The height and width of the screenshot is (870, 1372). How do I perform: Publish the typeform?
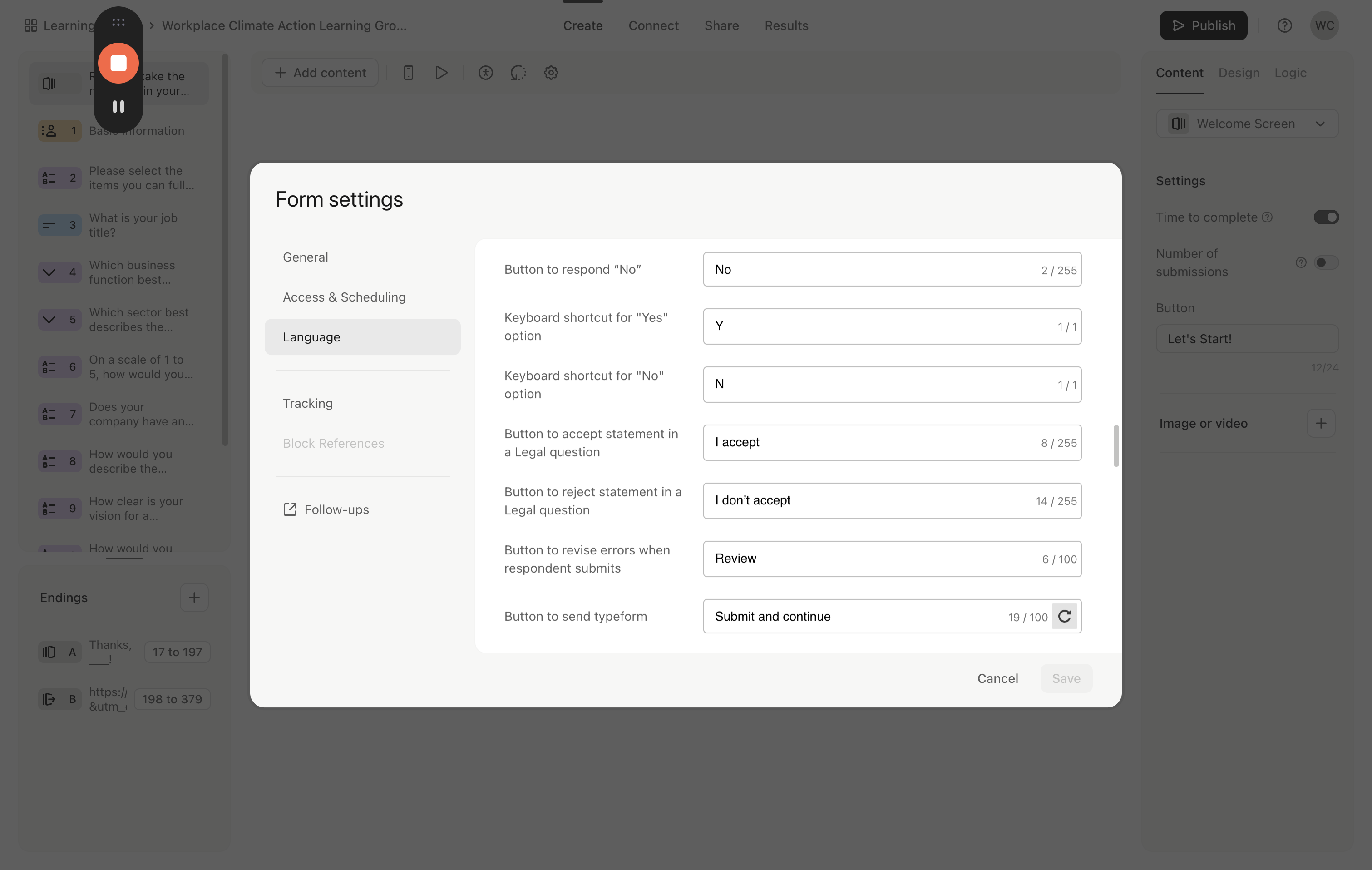1203,25
